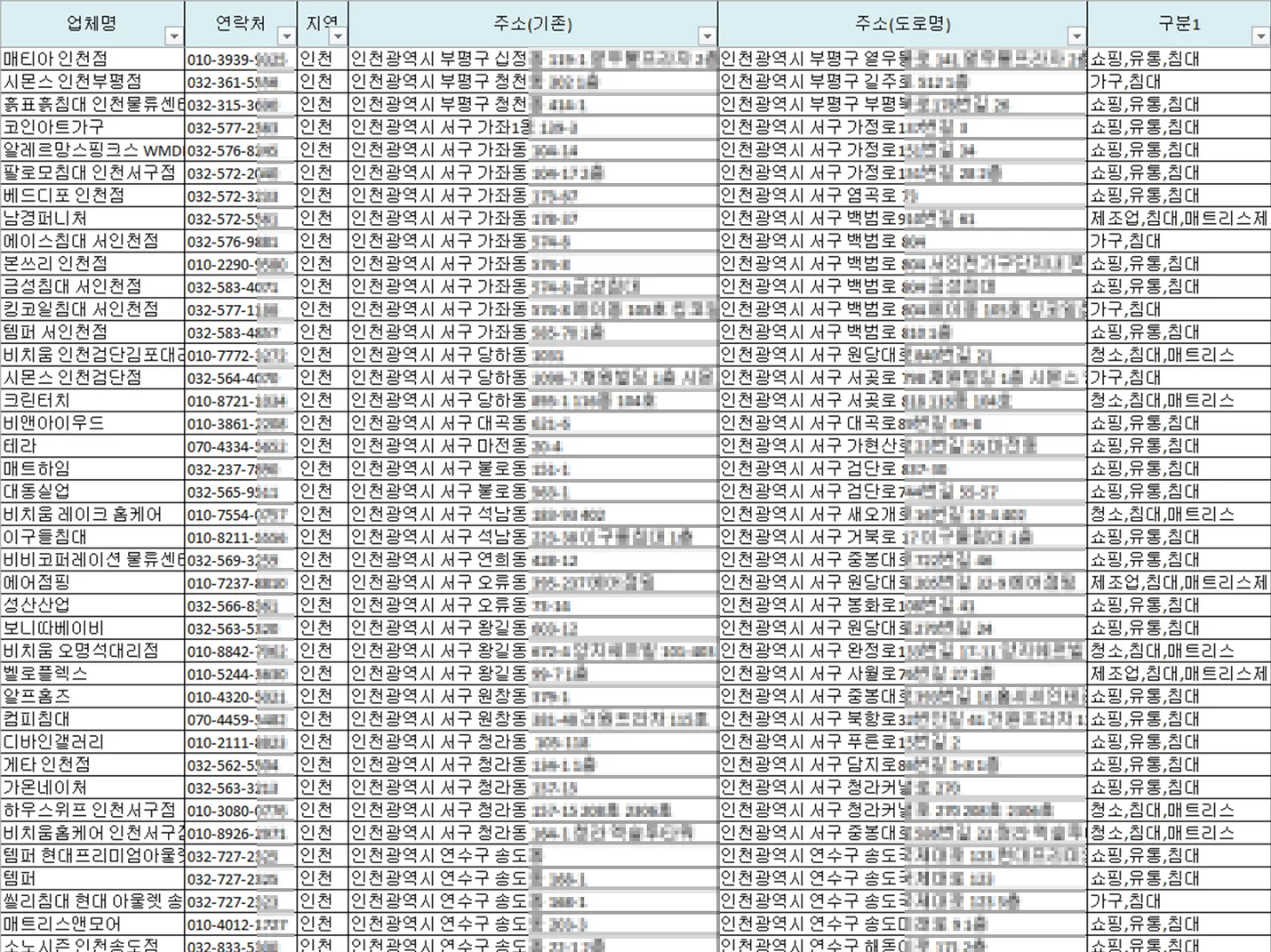This screenshot has width=1271, height=952.
Task: Click phone cell starting 070-4459 for 컴피침대
Action: pos(241,719)
